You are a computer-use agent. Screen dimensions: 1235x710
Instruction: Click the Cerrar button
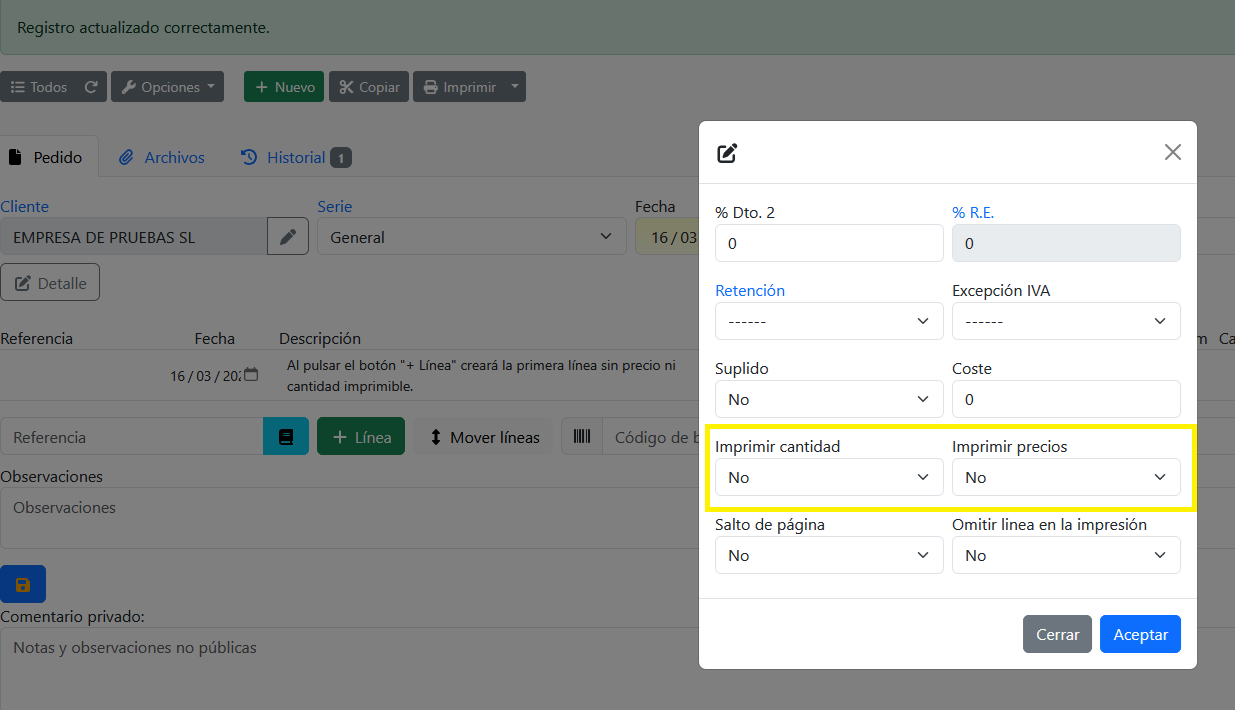point(1057,634)
